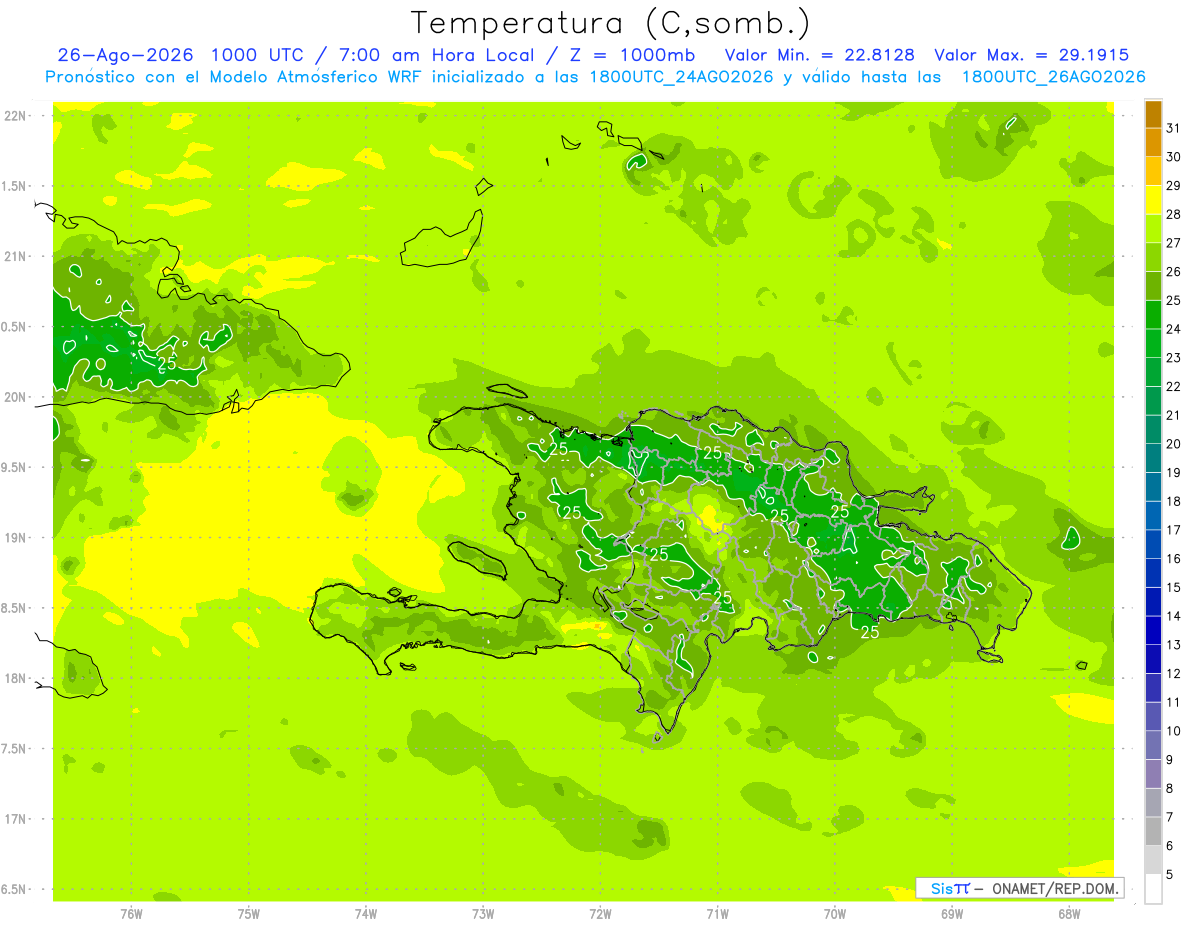Click the '76W' longitude axis label
The image size is (1200, 927).
pos(131,913)
